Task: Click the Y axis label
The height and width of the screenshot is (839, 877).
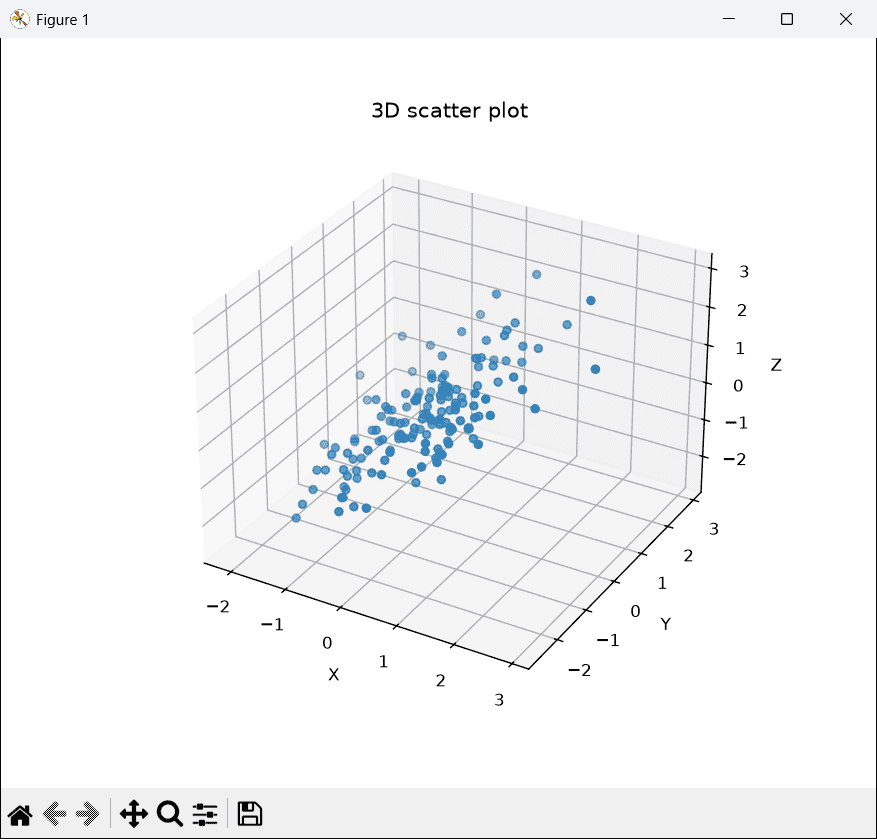Action: 665,624
